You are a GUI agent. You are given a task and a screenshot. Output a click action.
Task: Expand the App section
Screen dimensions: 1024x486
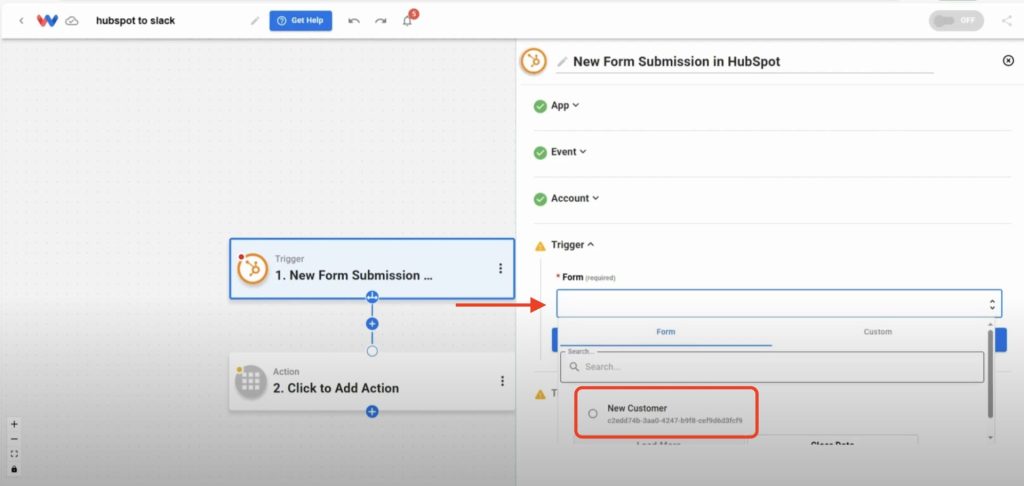[565, 105]
